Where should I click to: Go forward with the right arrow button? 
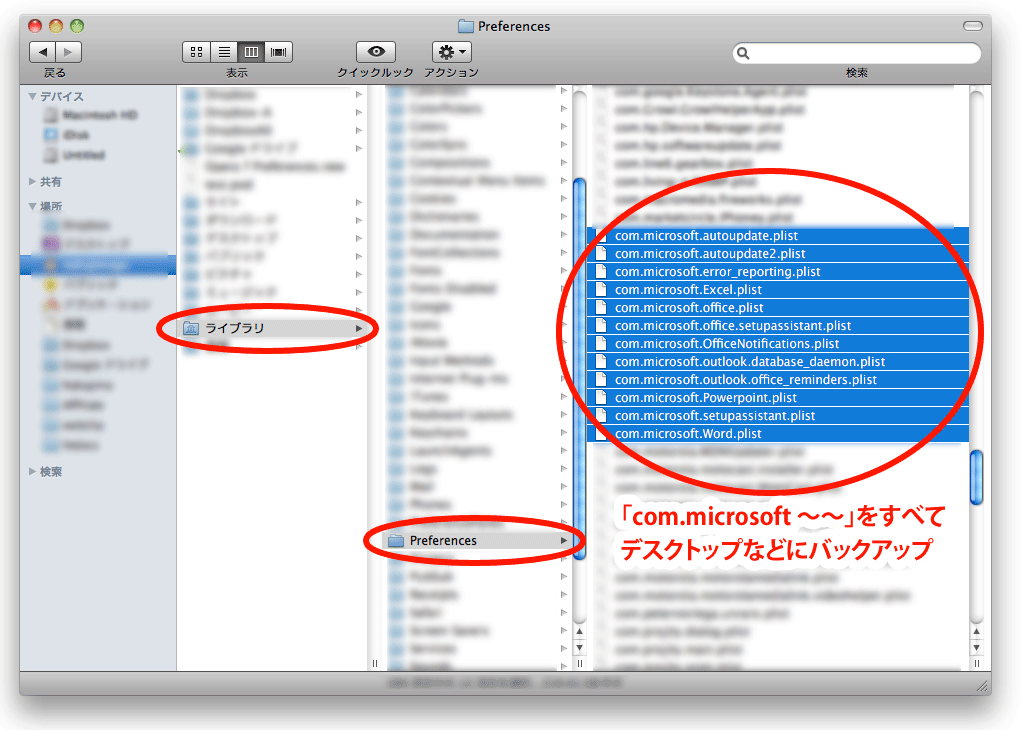click(x=68, y=52)
